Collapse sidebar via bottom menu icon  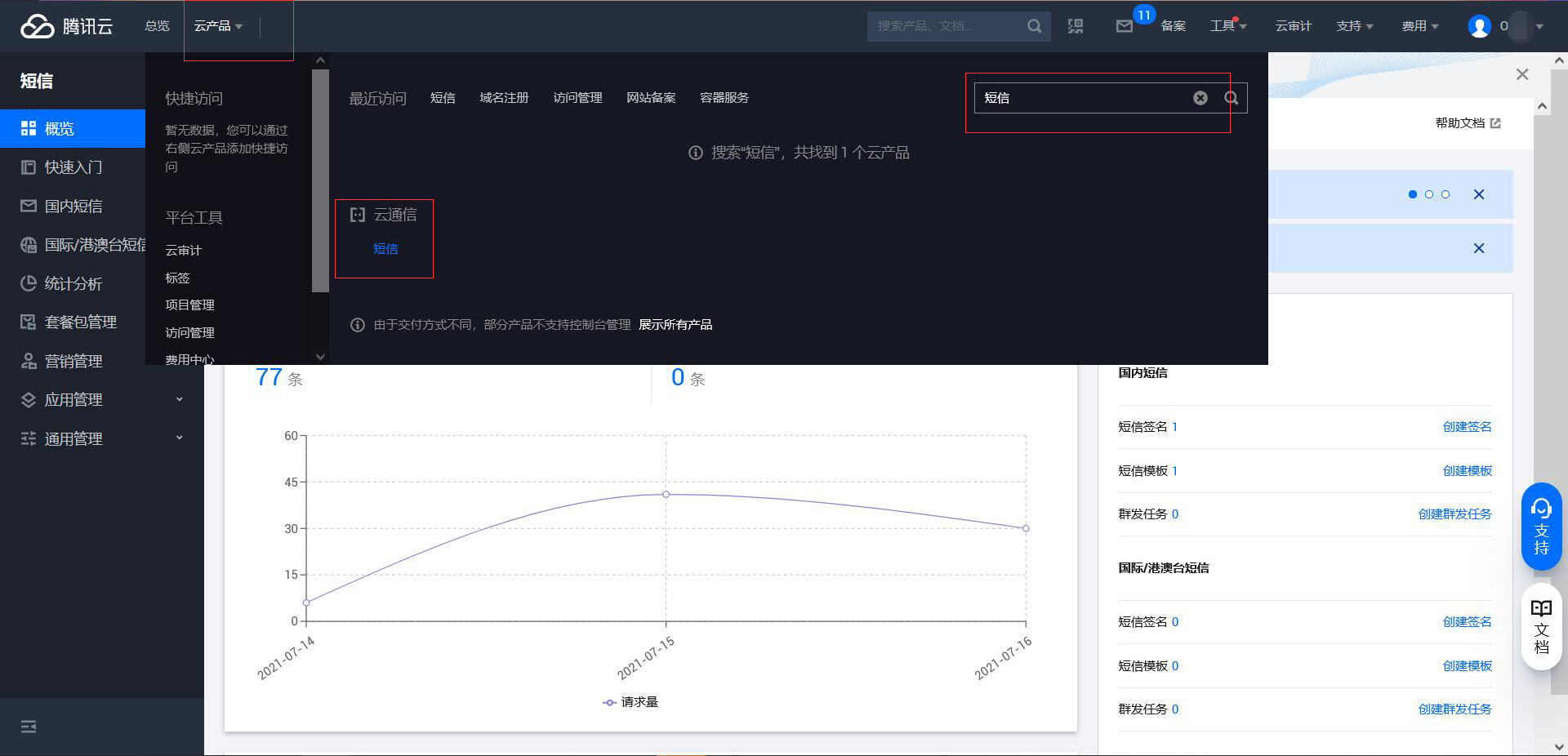click(29, 727)
